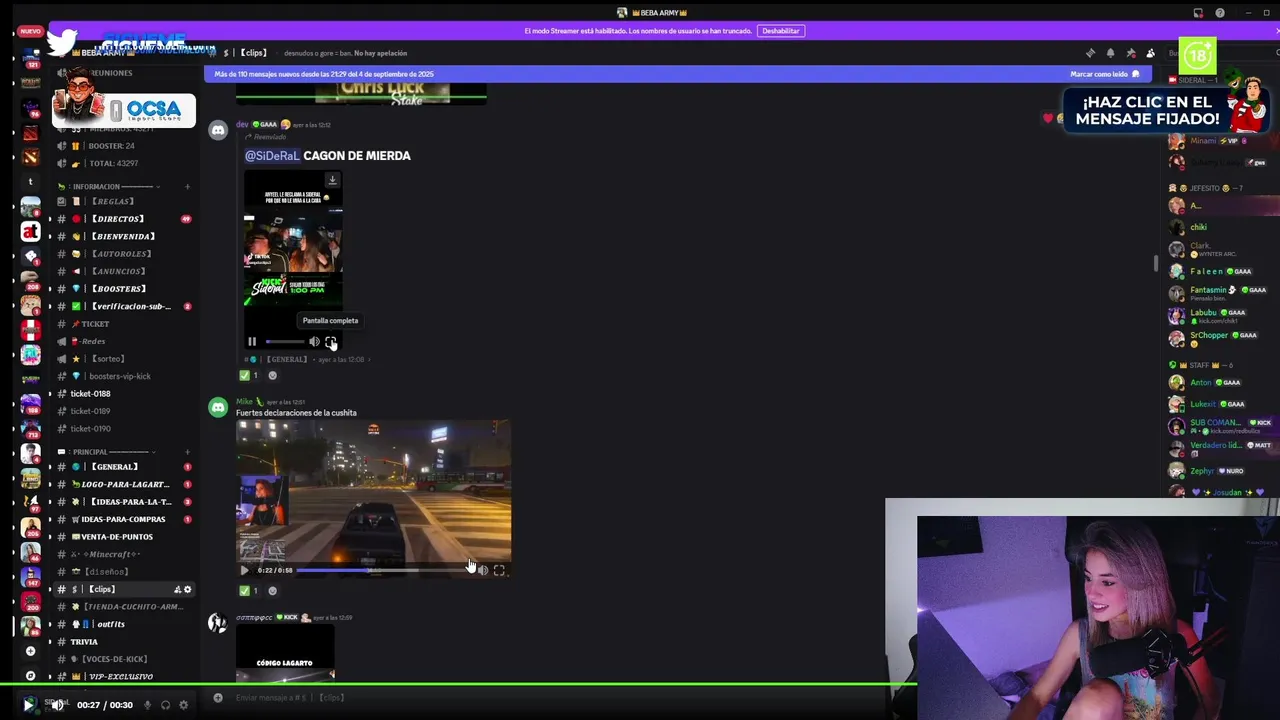Screen dimensions: 1280x720
Task: Add reaction to dev's message
Action: 272,376
